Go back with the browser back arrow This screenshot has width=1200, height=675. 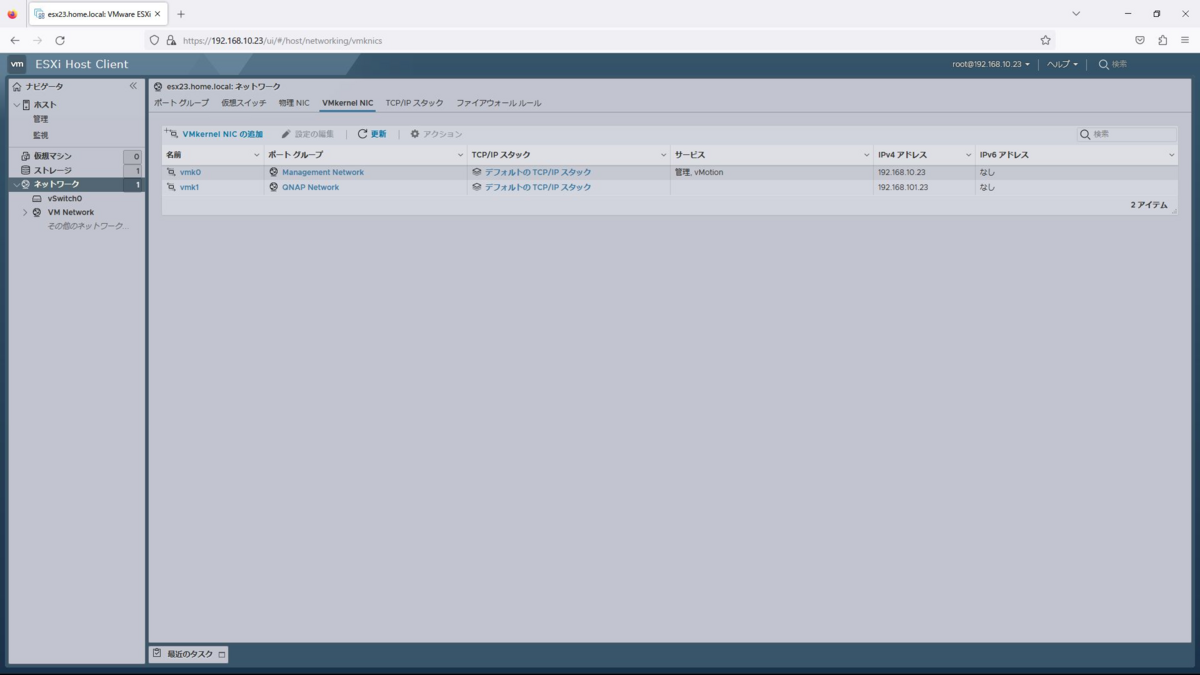click(15, 40)
